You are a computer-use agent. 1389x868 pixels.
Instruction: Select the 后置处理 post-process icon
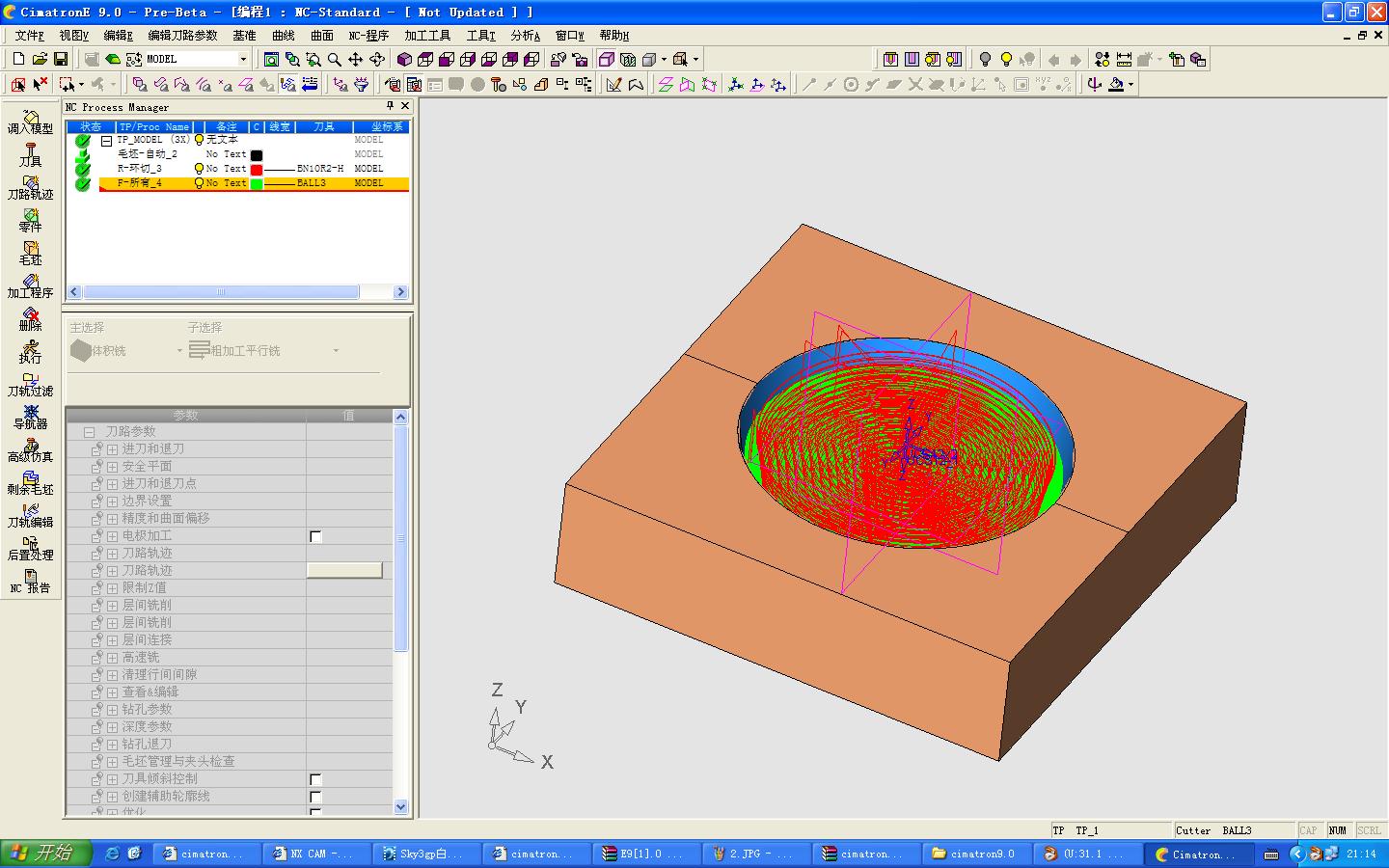pyautogui.click(x=30, y=547)
